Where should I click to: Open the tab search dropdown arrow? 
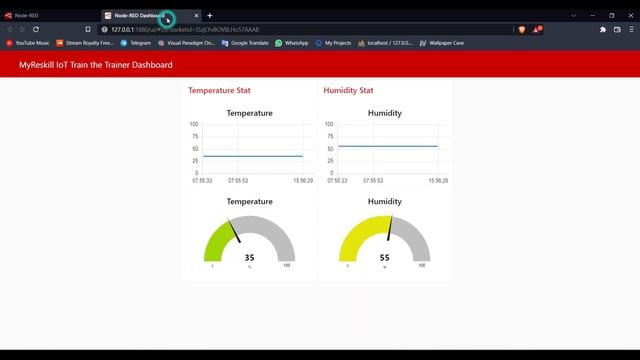pyautogui.click(x=573, y=16)
